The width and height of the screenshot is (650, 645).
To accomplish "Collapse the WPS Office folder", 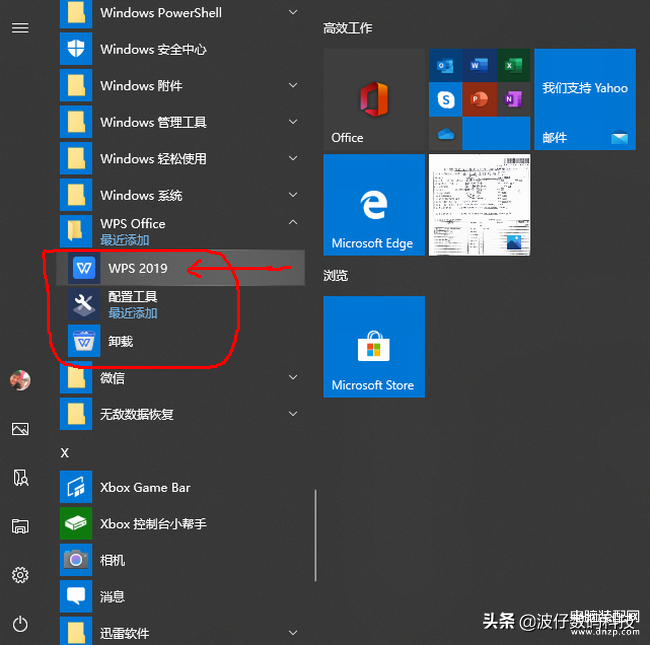I will tap(180, 231).
